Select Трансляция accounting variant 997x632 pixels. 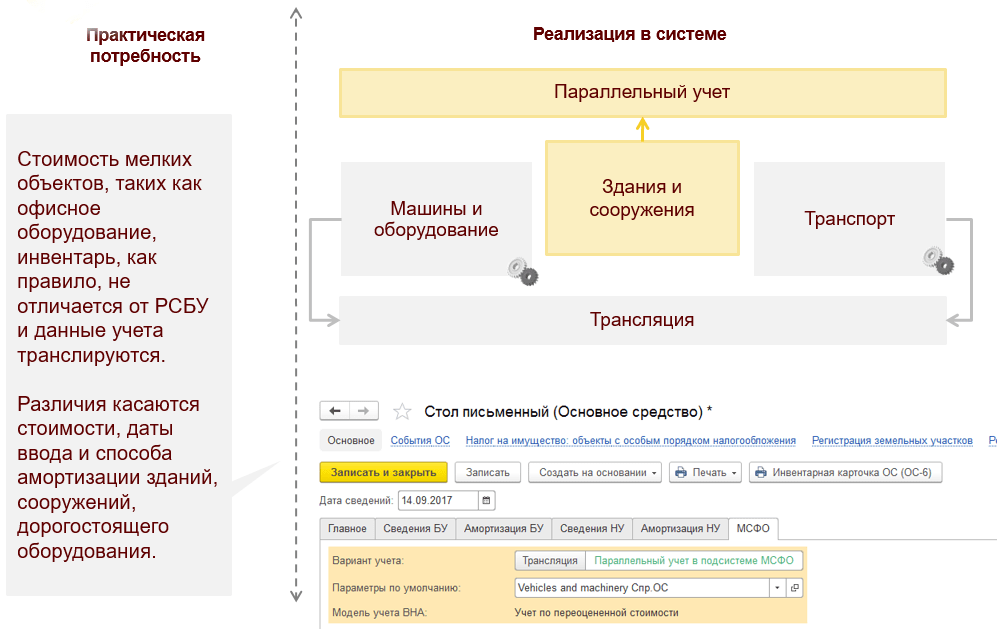(549, 561)
